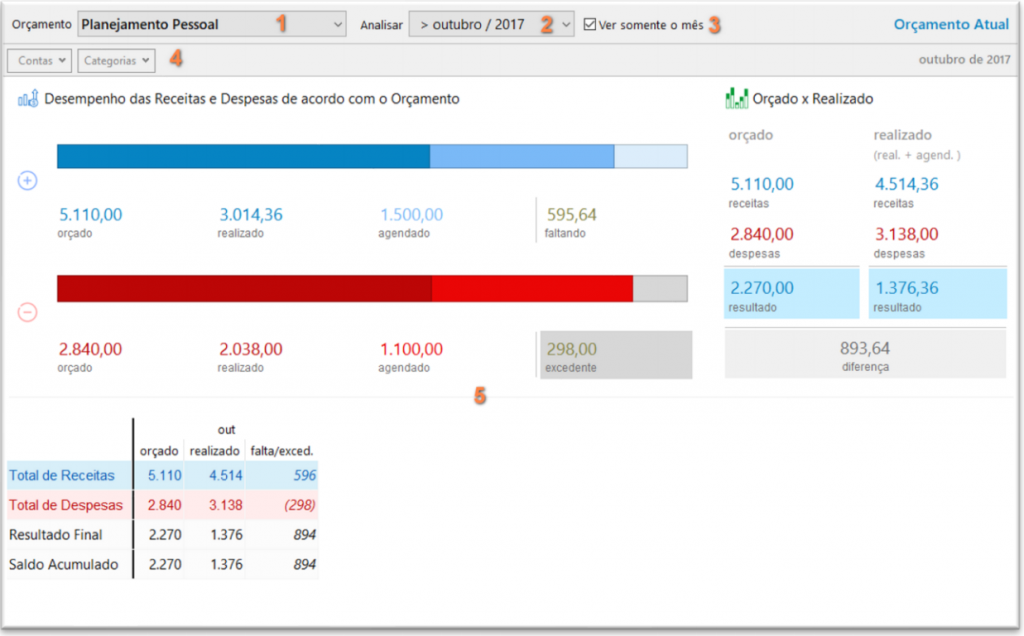Click the bright red agendado despesas bar segment
Screen dimensions: 1024x636
531,288
